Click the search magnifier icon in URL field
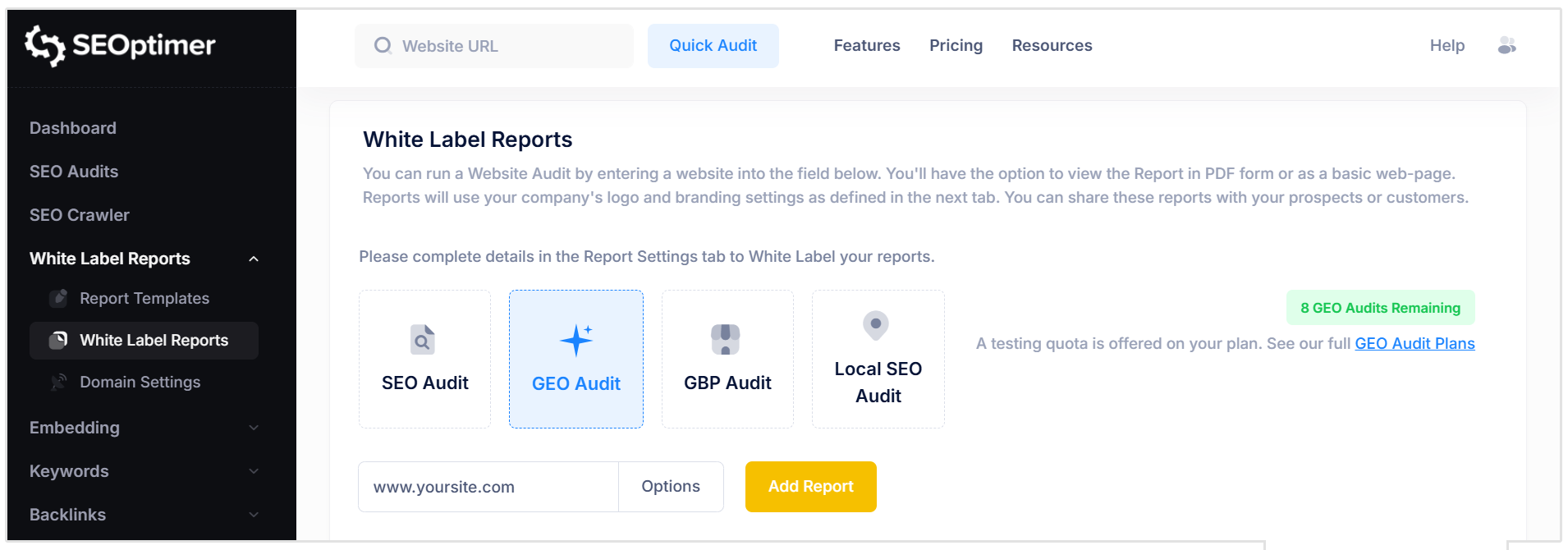 [x=383, y=45]
